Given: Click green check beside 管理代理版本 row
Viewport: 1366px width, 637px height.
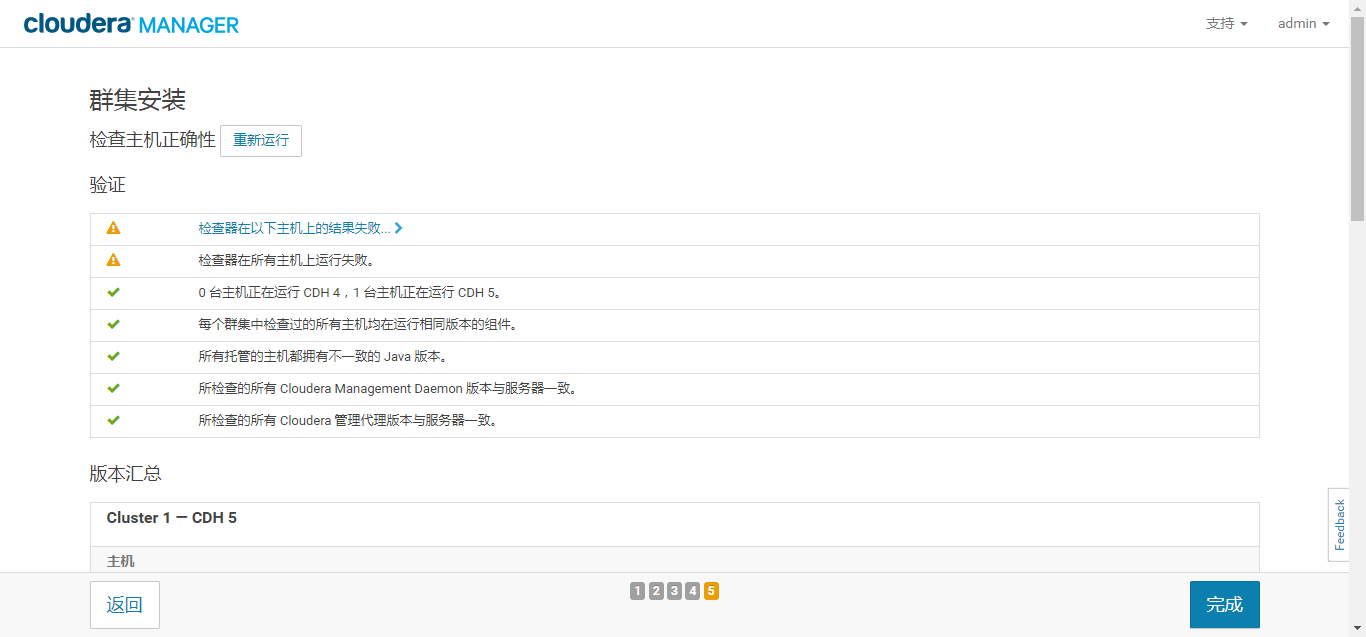Looking at the screenshot, I should [x=113, y=420].
